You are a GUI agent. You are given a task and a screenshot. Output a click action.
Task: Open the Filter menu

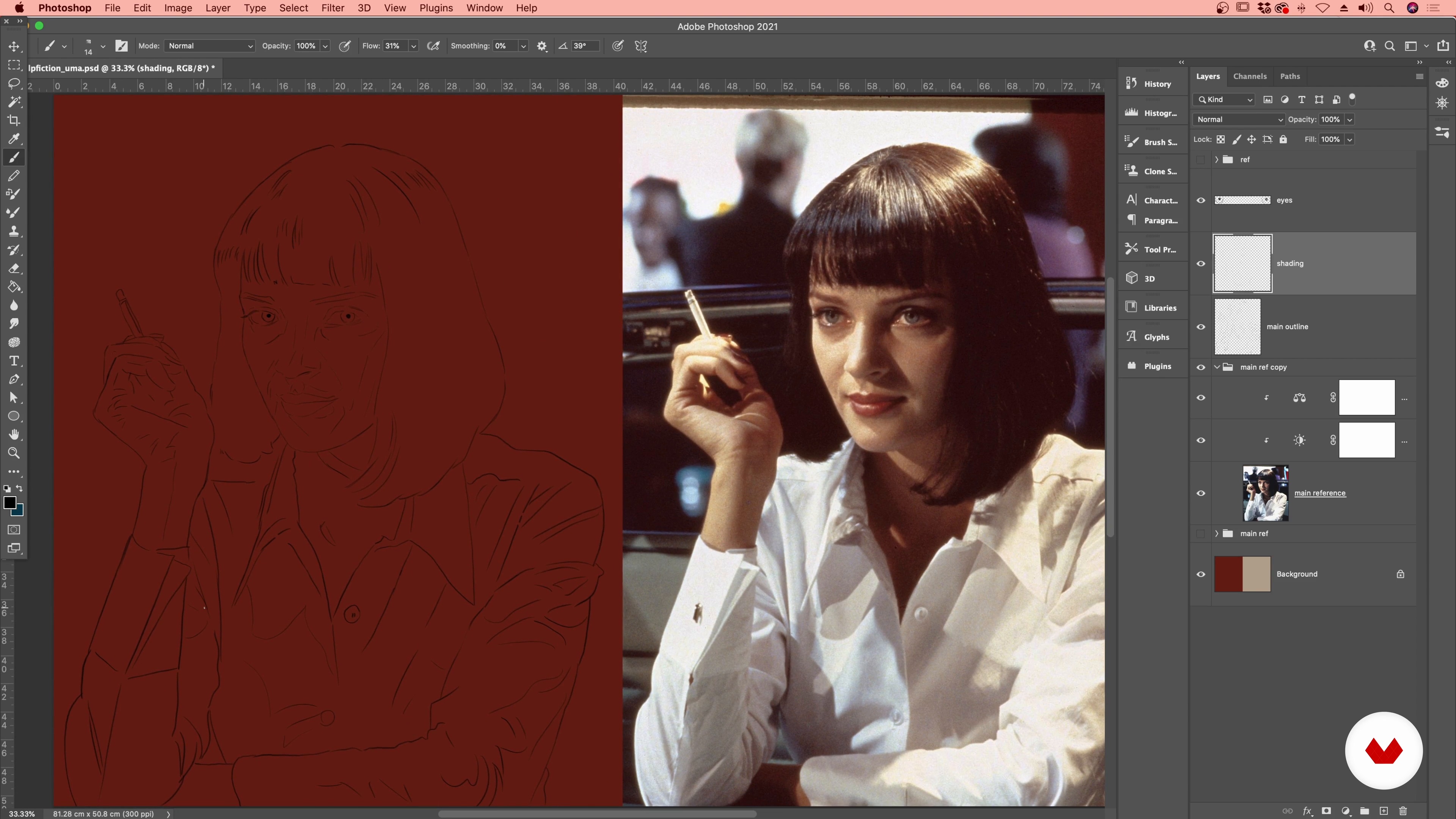[333, 8]
